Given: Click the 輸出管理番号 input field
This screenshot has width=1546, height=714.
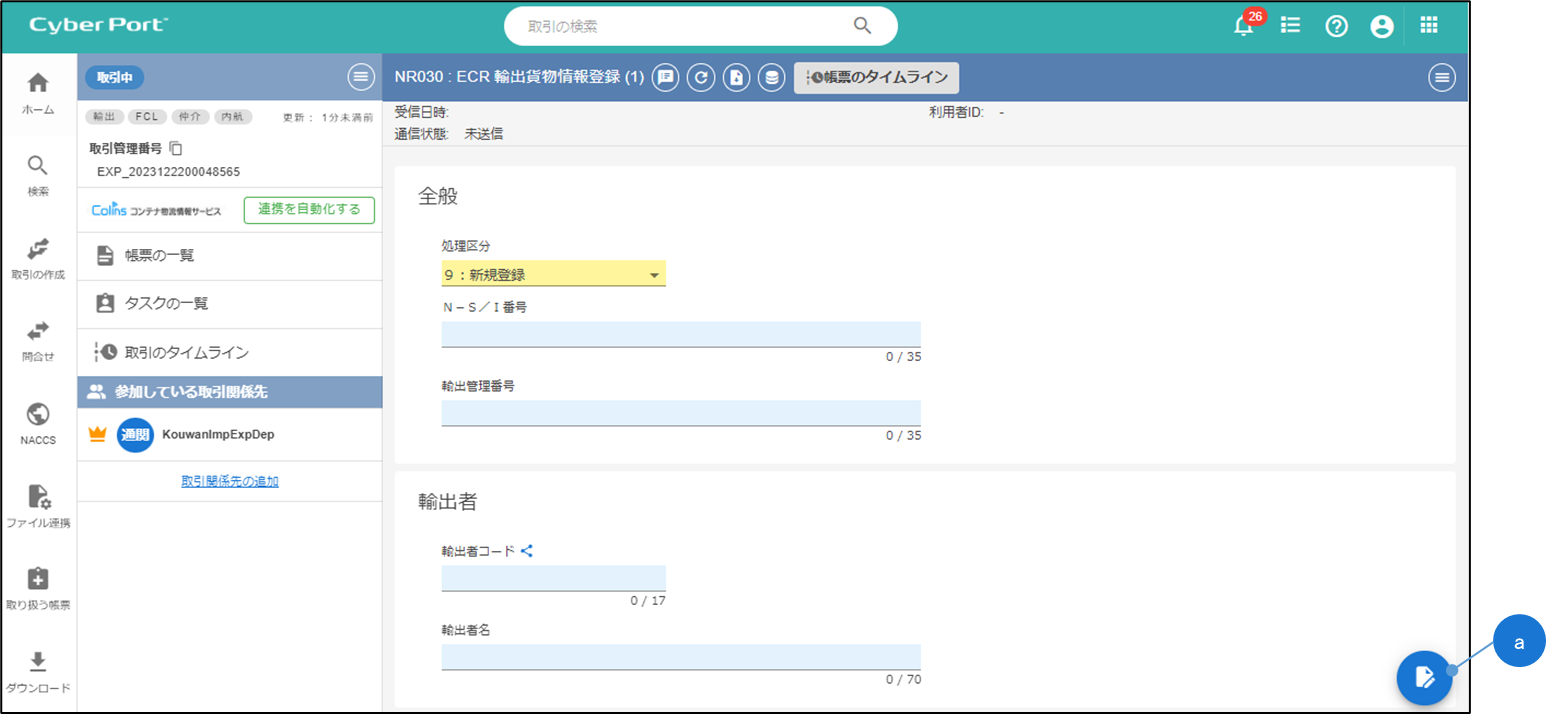Looking at the screenshot, I should (x=680, y=413).
